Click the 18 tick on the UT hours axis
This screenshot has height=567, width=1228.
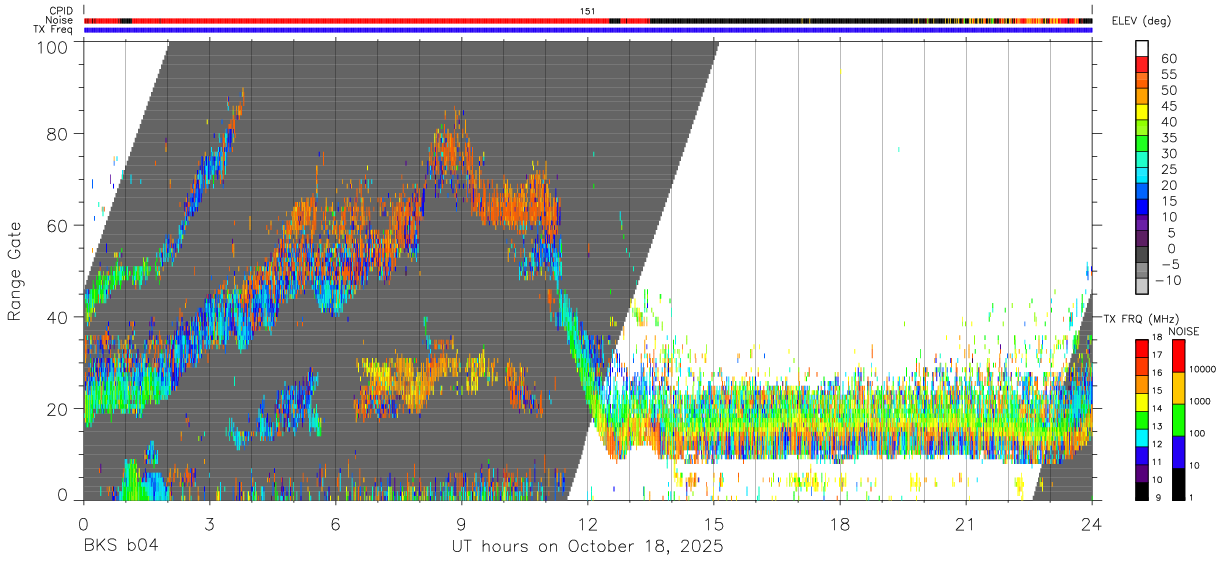(x=840, y=525)
